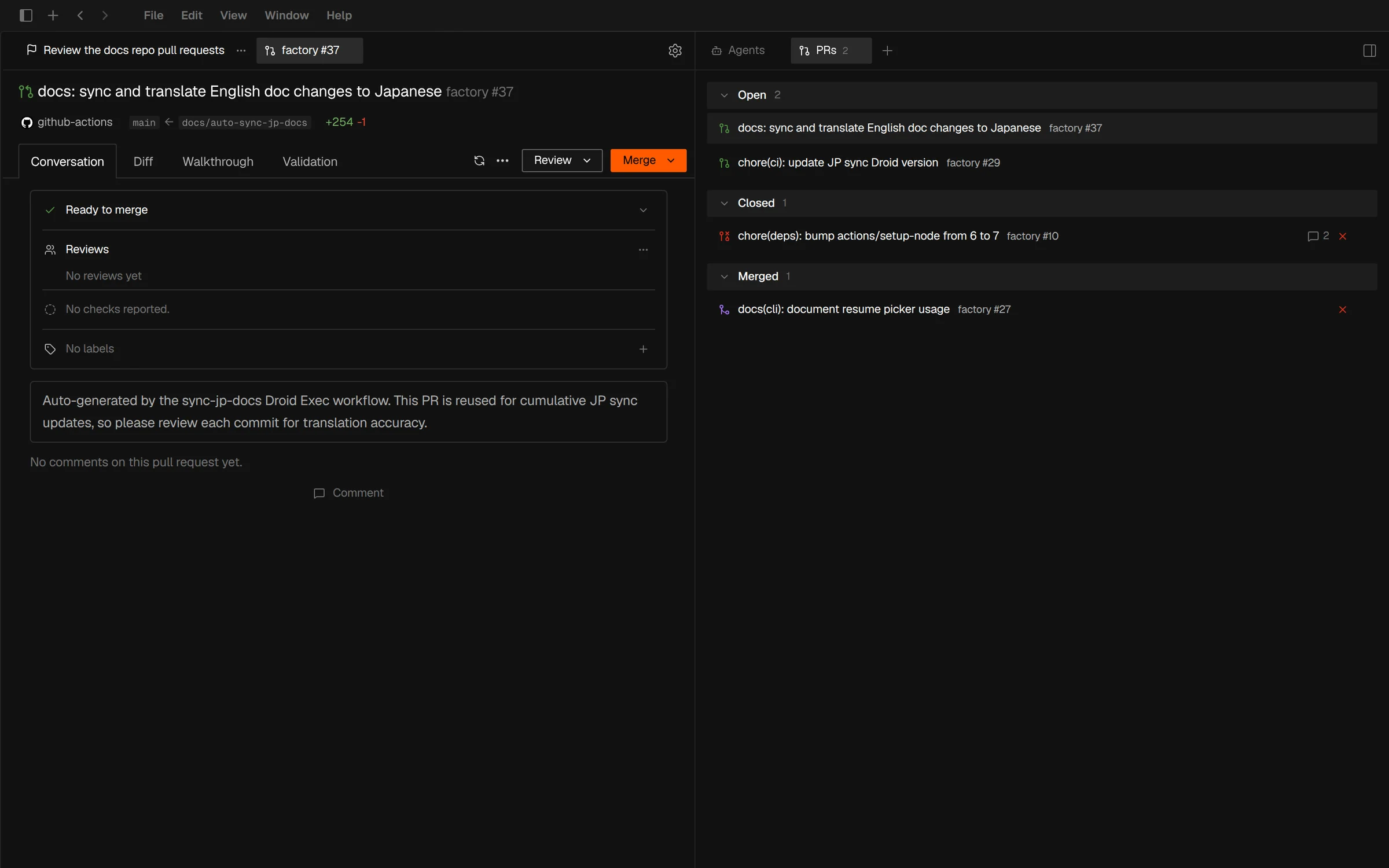
Task: Collapse the Closed PRs section
Action: tap(724, 203)
